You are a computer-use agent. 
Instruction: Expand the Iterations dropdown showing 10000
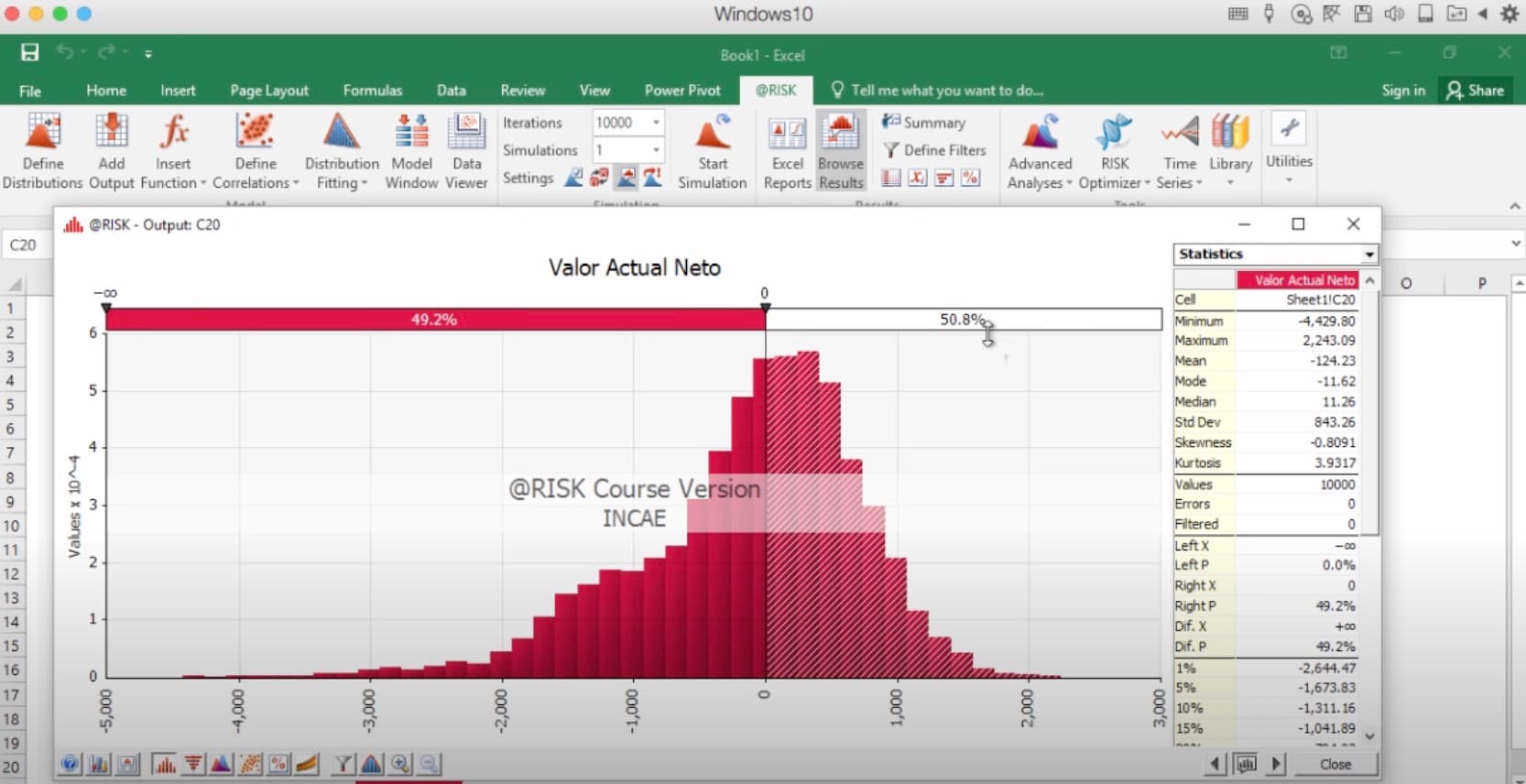pos(656,123)
